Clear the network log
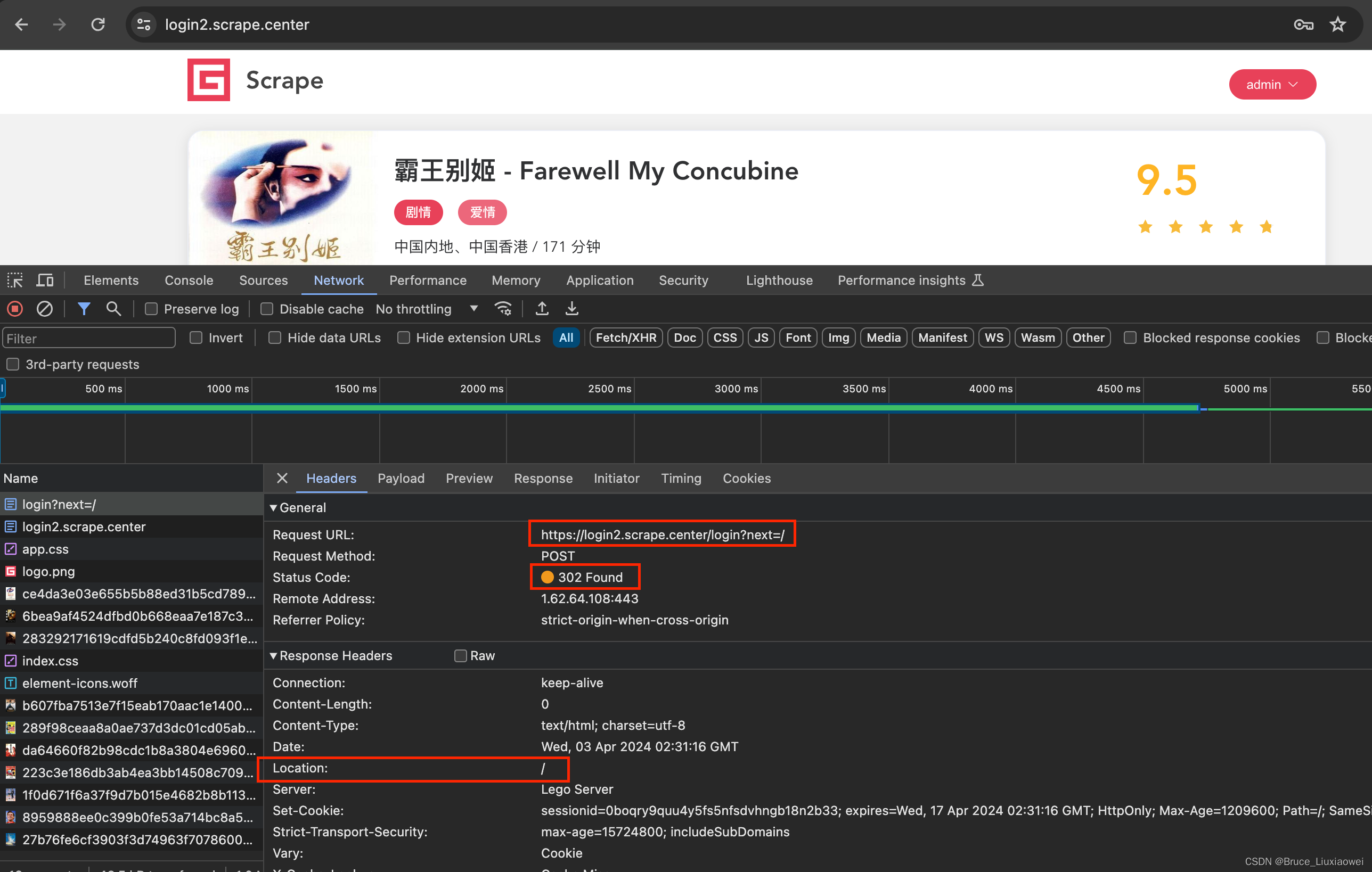 click(44, 309)
